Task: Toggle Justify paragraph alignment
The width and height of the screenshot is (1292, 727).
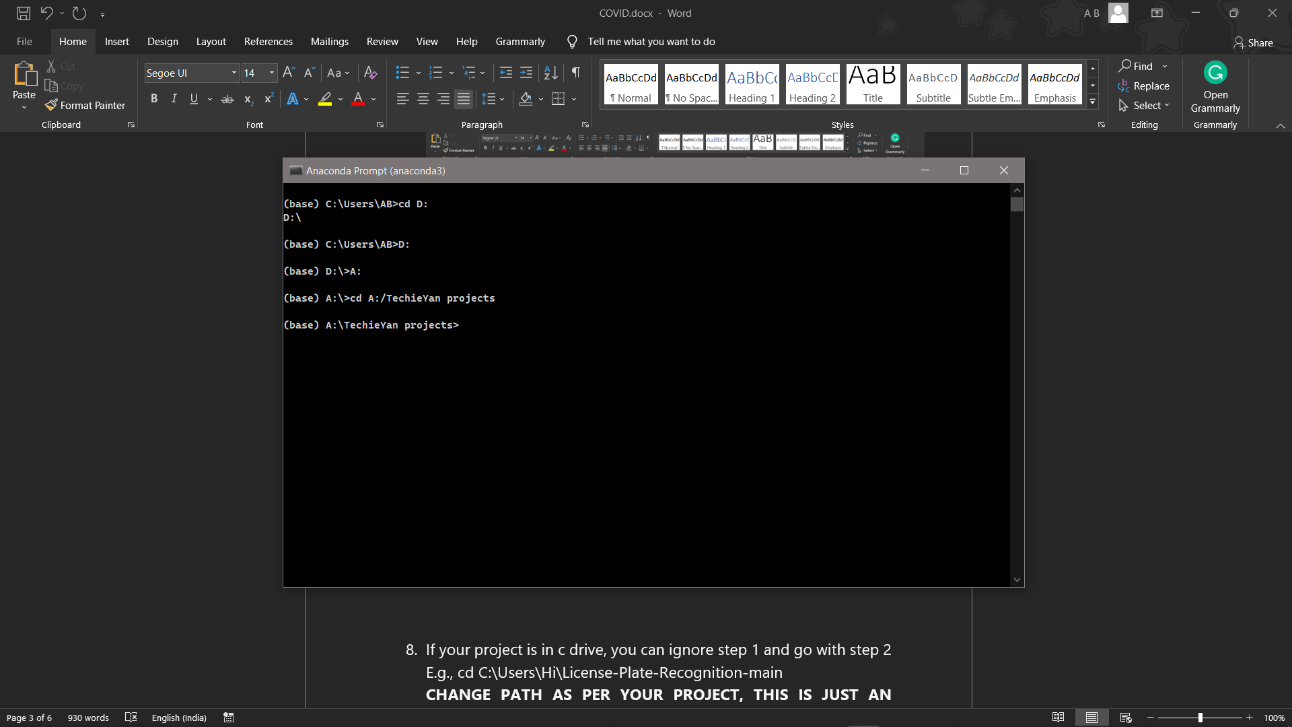Action: pyautogui.click(x=463, y=99)
